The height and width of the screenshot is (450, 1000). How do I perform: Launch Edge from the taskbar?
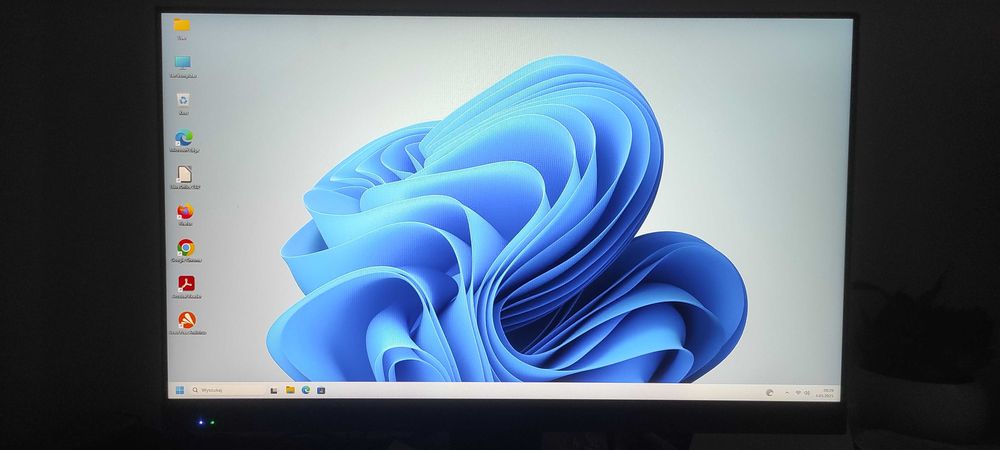point(305,390)
